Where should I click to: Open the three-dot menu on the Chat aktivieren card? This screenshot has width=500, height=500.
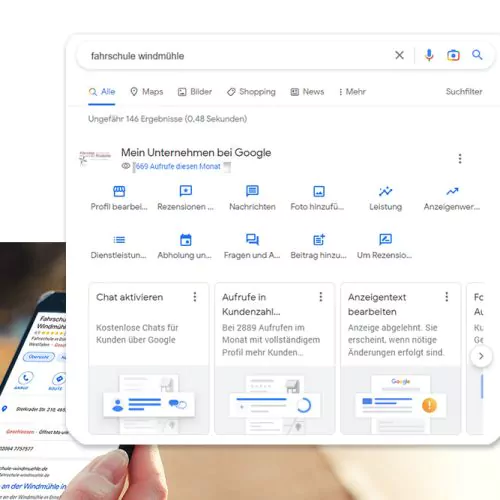[x=195, y=297]
